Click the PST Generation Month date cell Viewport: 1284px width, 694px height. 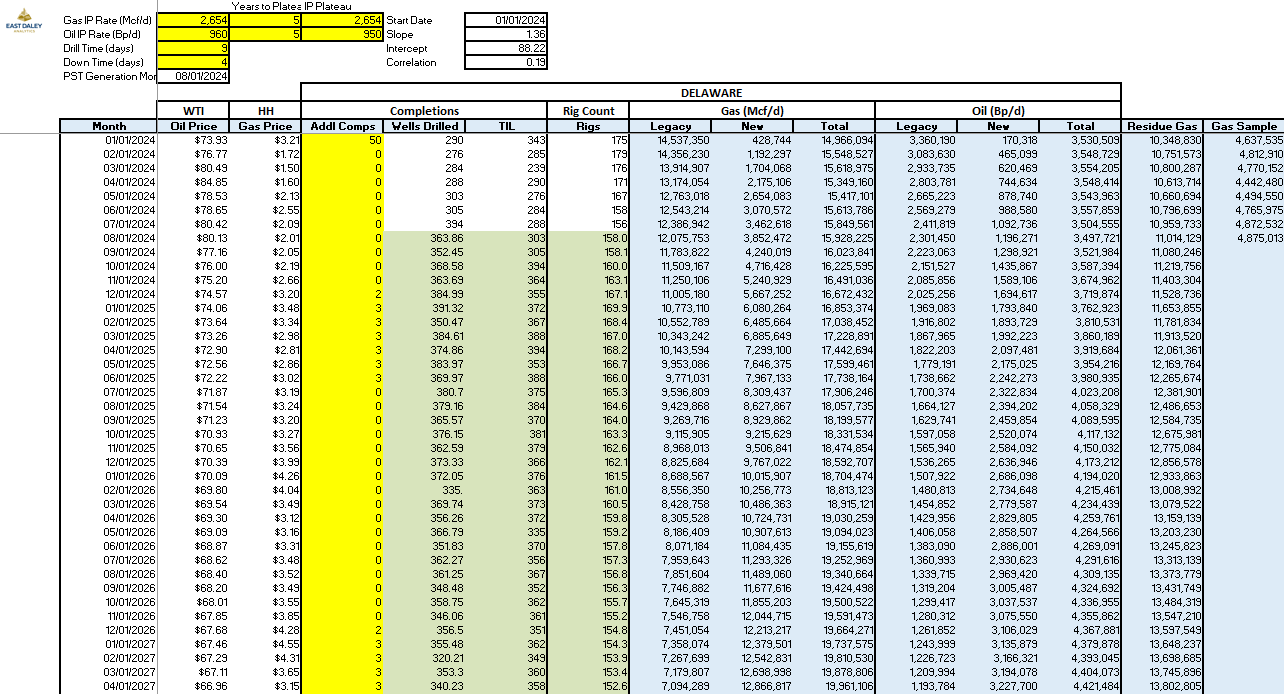point(193,76)
